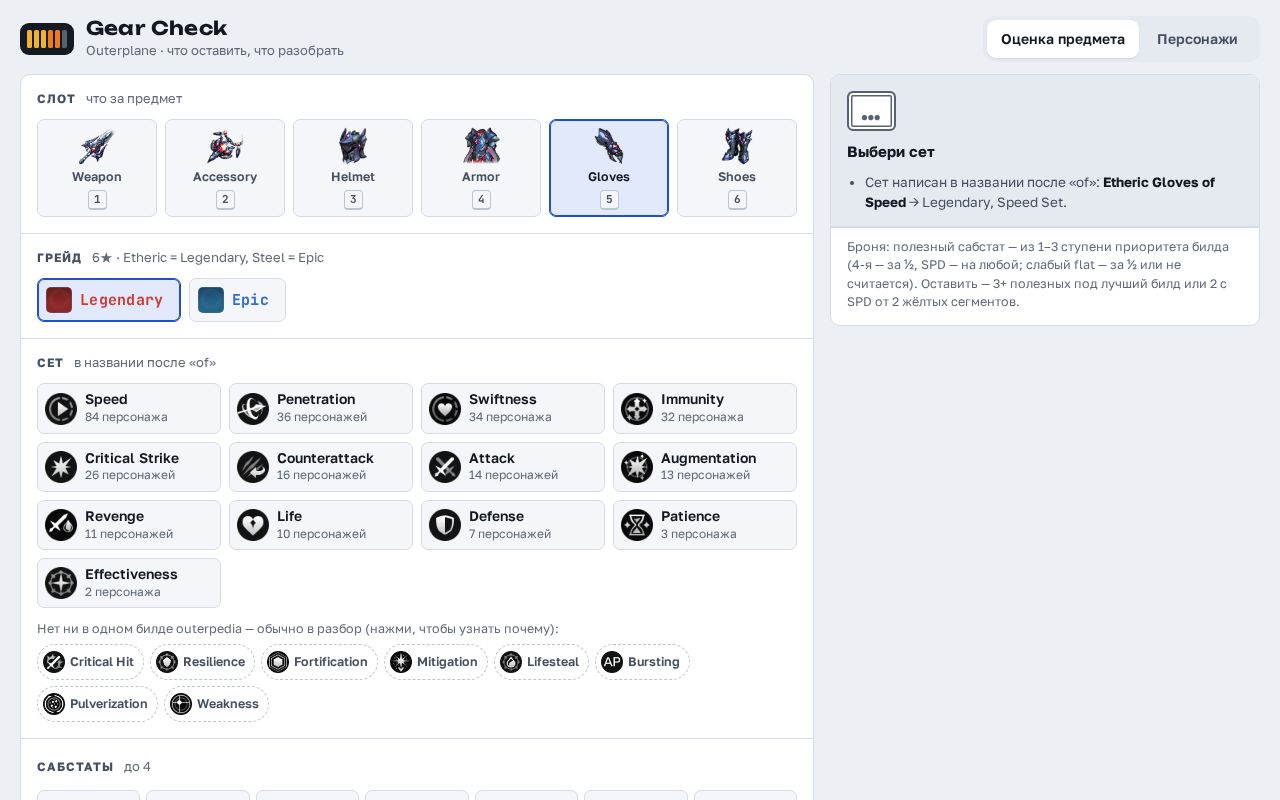Image resolution: width=1280 pixels, height=800 pixels.
Task: Click the Lifesteal chip
Action: tap(541, 662)
